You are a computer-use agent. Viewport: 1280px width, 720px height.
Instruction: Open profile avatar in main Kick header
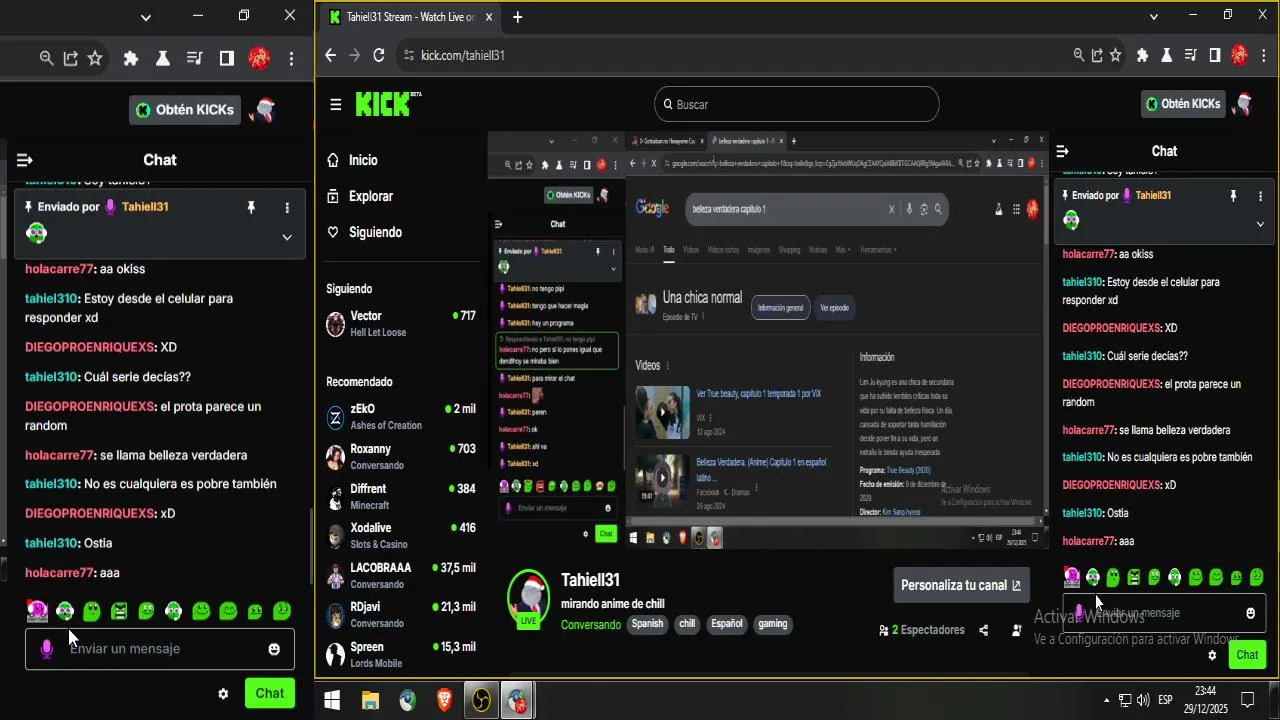[x=1245, y=103]
